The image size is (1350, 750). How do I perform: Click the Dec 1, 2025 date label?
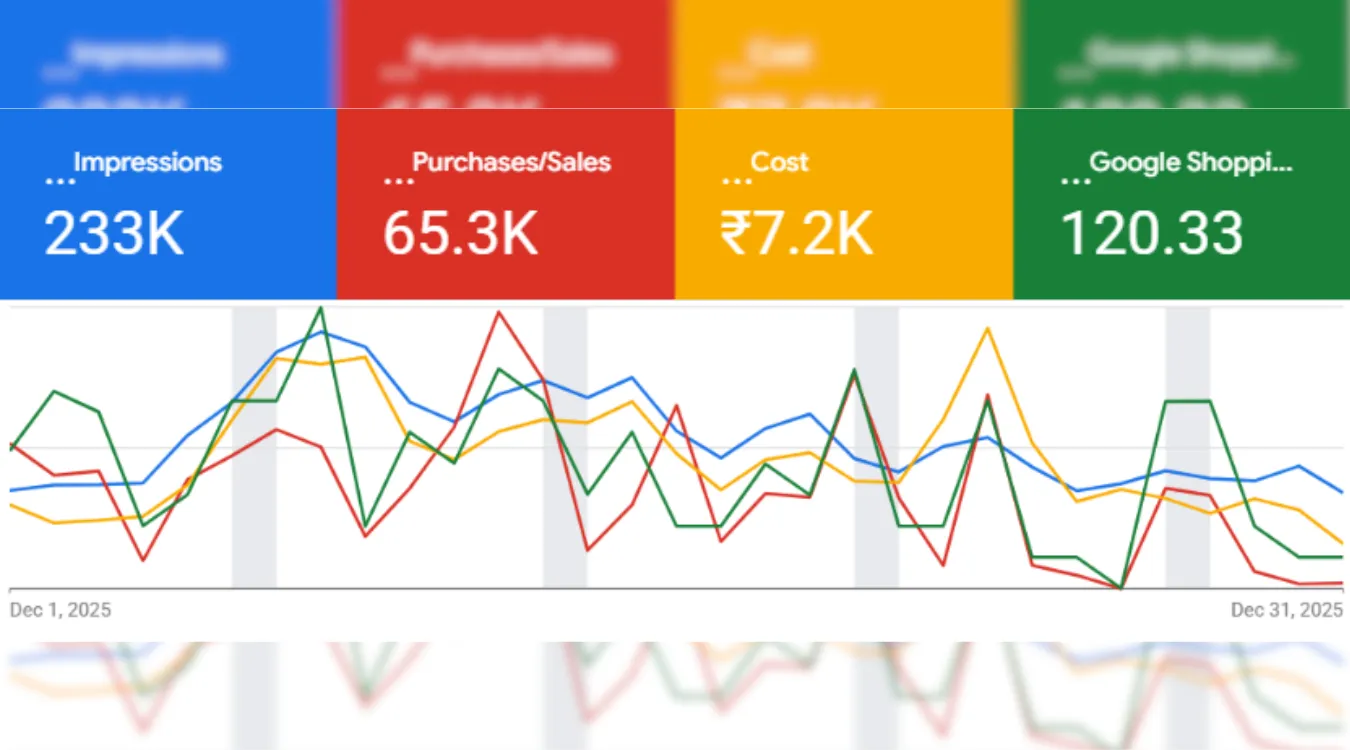click(60, 609)
